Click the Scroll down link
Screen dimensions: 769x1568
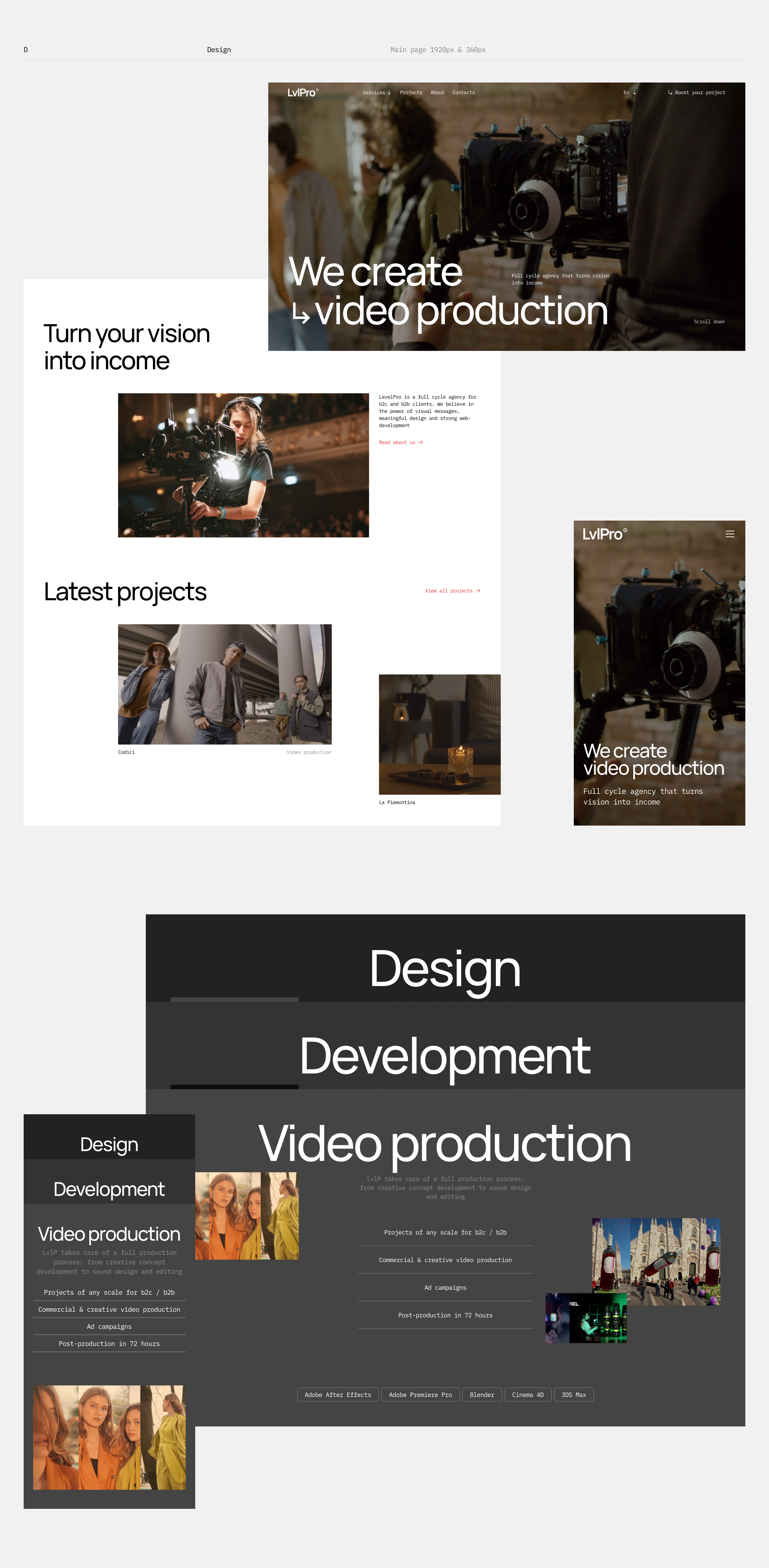(x=709, y=322)
